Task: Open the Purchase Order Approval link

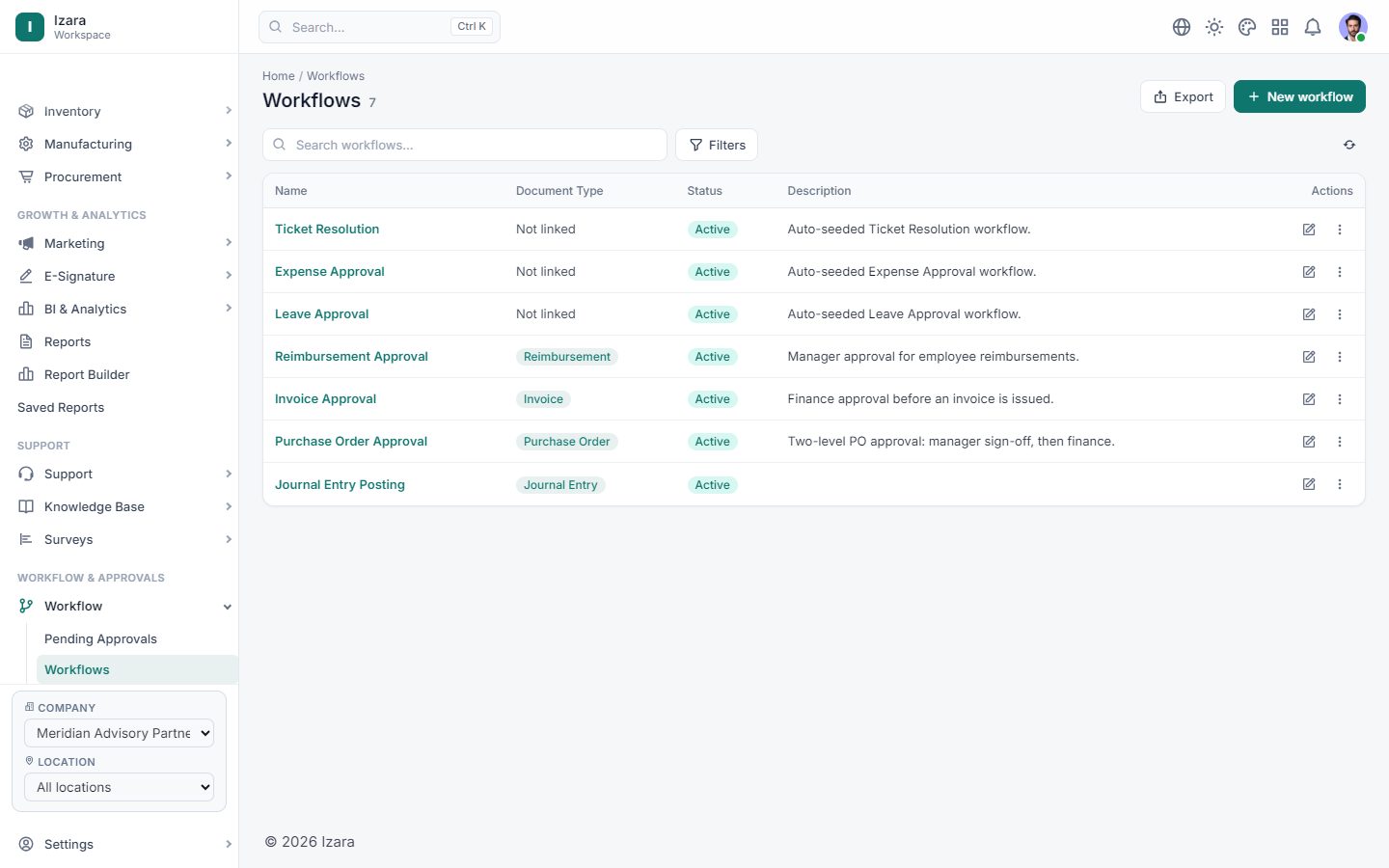Action: 351,442
